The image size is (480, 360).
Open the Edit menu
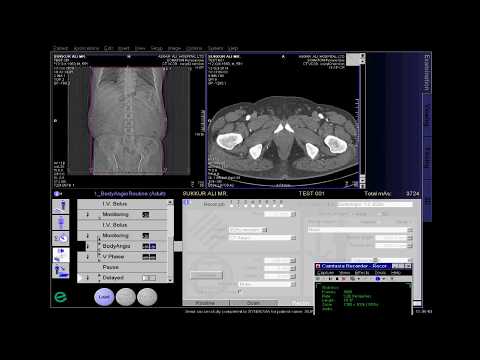pos(108,48)
